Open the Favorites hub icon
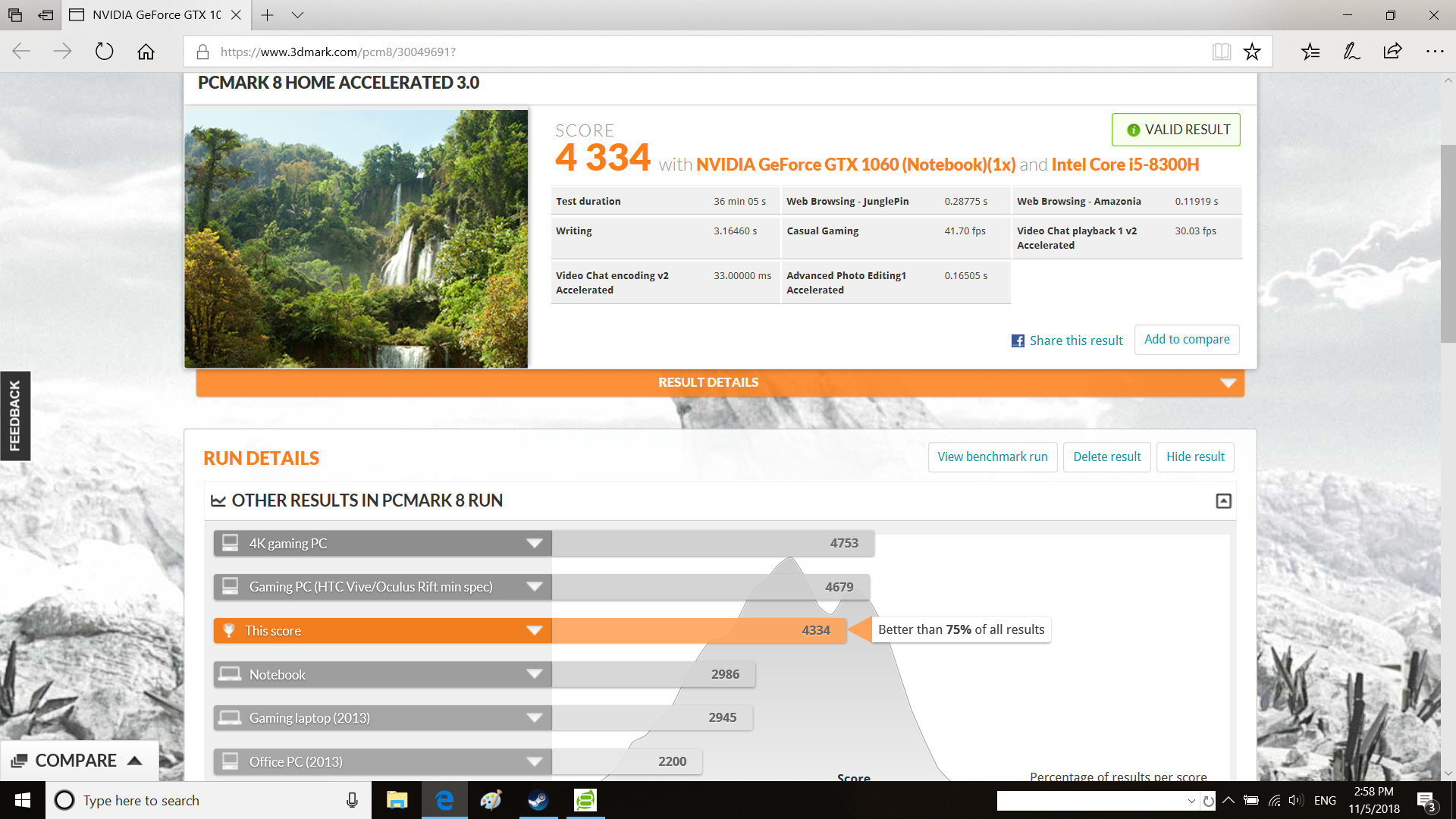 click(1310, 52)
